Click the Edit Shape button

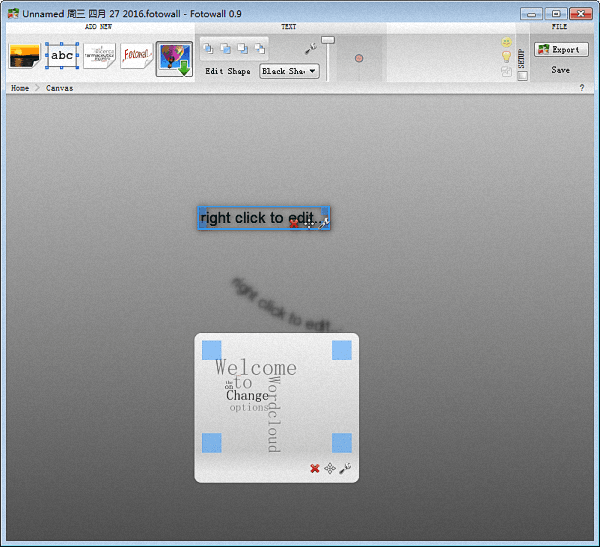(x=227, y=71)
